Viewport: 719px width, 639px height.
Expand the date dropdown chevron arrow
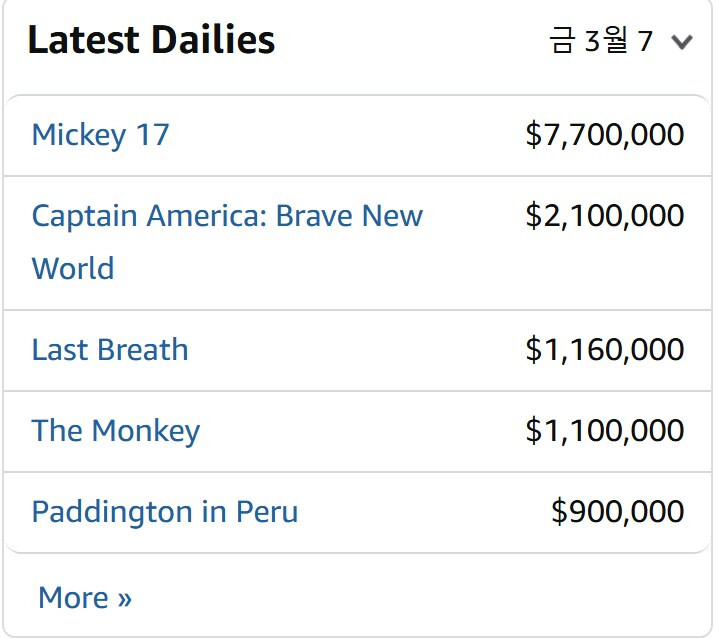(x=682, y=42)
